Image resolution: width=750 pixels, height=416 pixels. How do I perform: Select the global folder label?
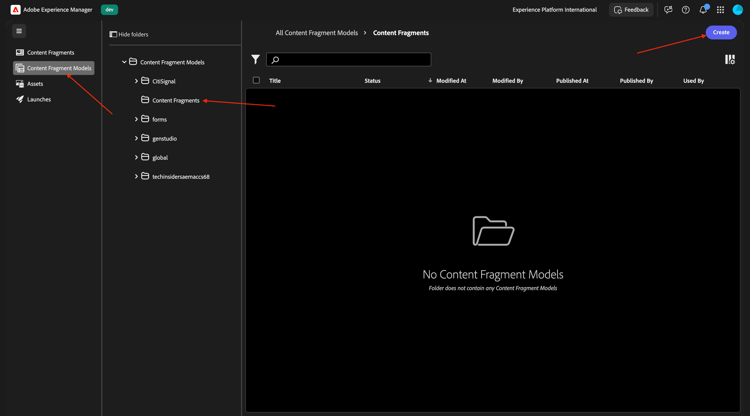click(x=160, y=158)
